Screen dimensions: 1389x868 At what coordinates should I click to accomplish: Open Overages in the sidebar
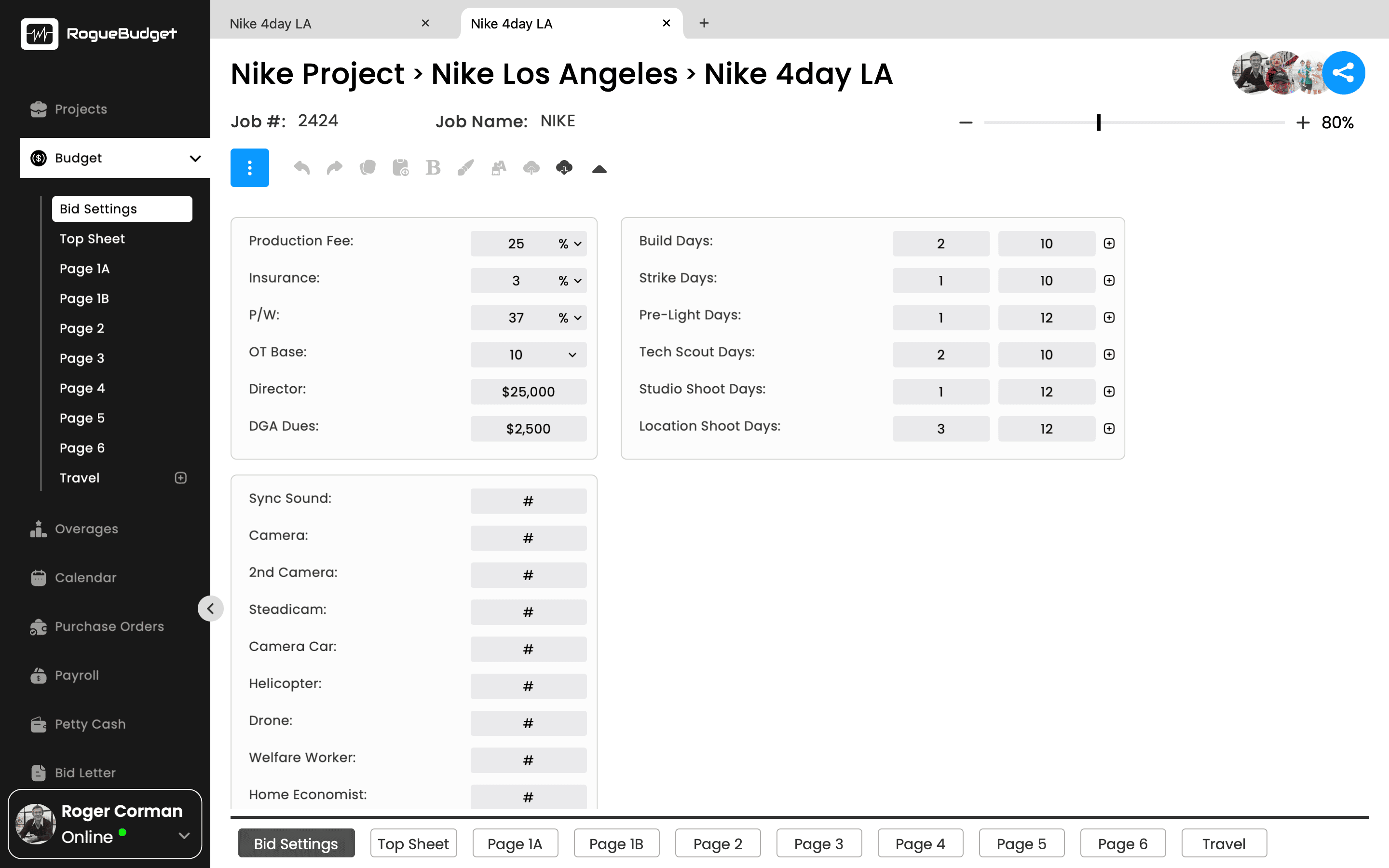point(75,529)
